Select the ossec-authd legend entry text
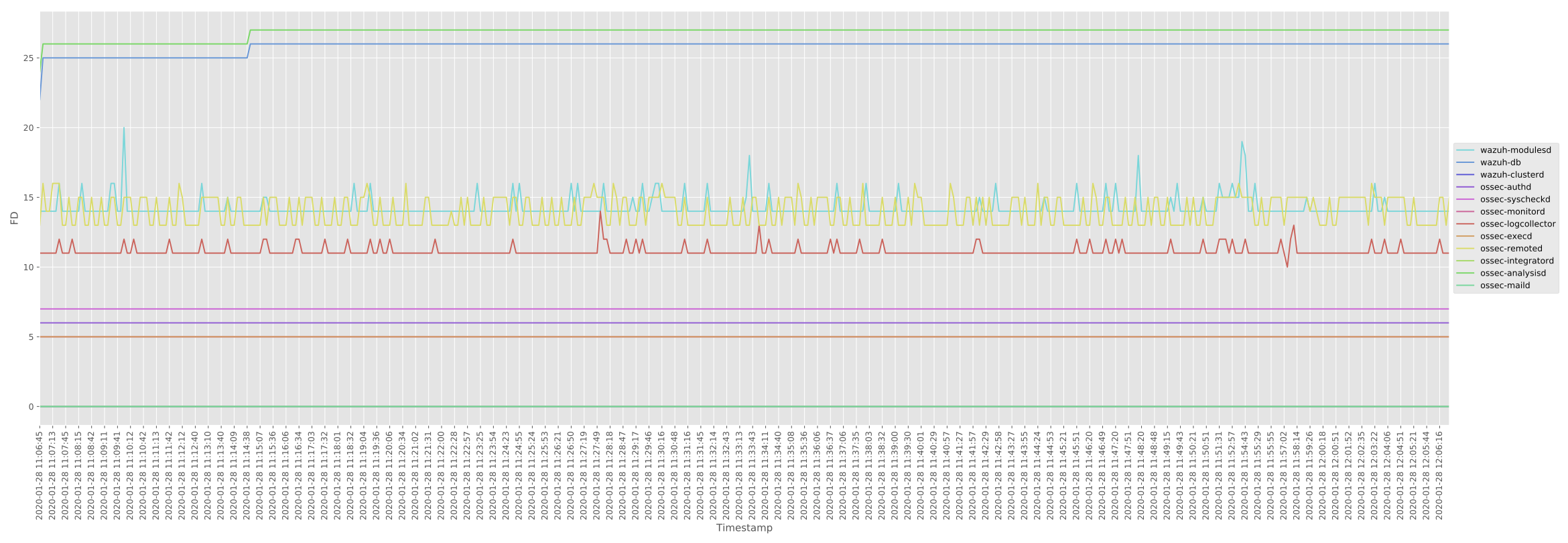This screenshot has height=543, width=1568. pyautogui.click(x=1506, y=187)
